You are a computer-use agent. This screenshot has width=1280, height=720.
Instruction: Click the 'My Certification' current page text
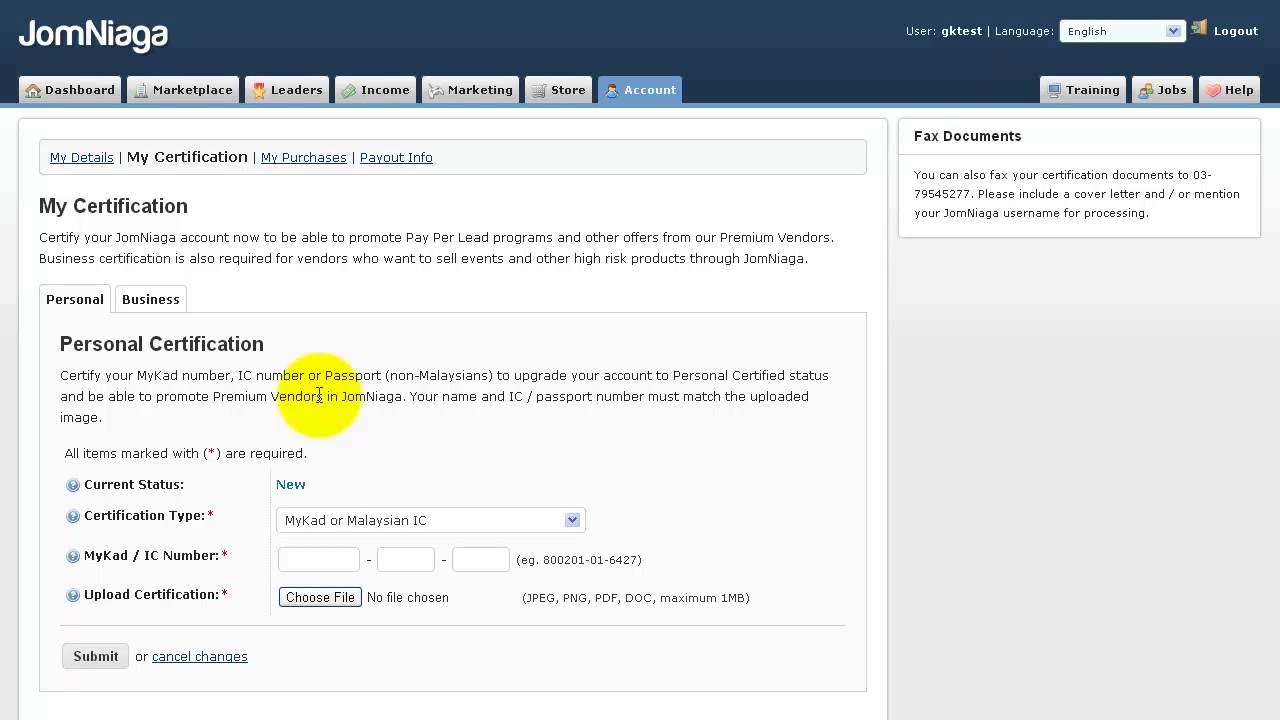point(187,157)
